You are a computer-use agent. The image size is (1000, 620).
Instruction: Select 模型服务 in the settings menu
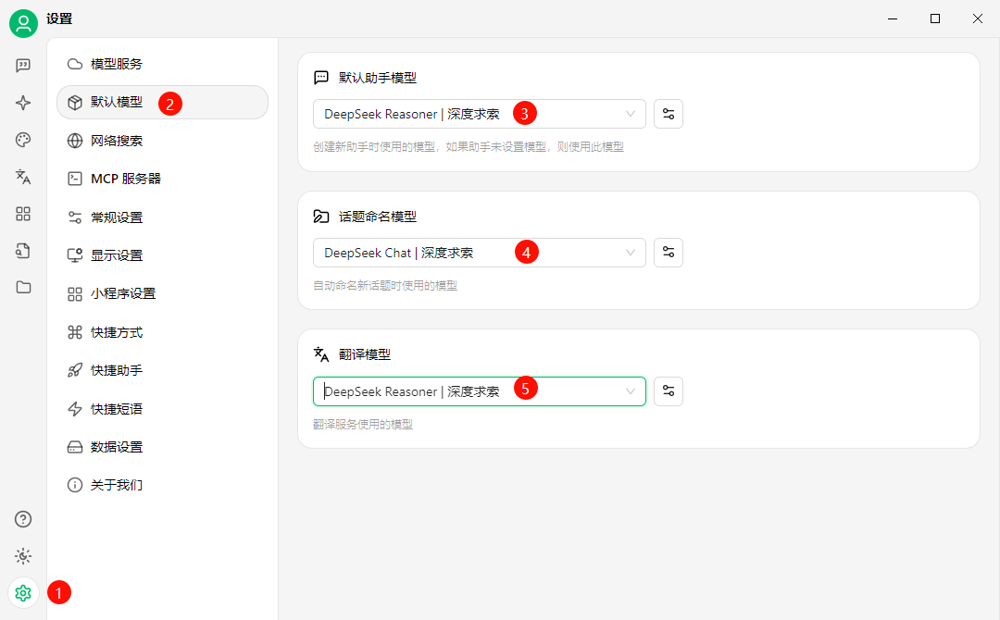[116, 64]
